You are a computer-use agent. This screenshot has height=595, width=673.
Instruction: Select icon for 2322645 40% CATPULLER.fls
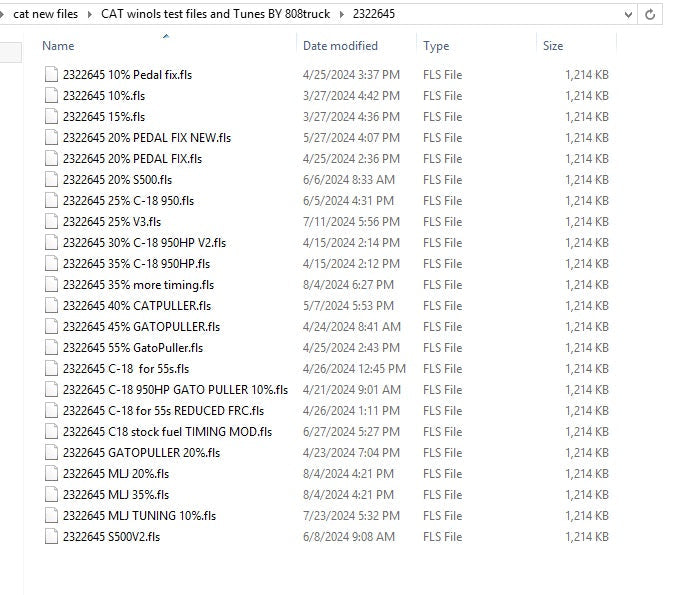tap(52, 306)
